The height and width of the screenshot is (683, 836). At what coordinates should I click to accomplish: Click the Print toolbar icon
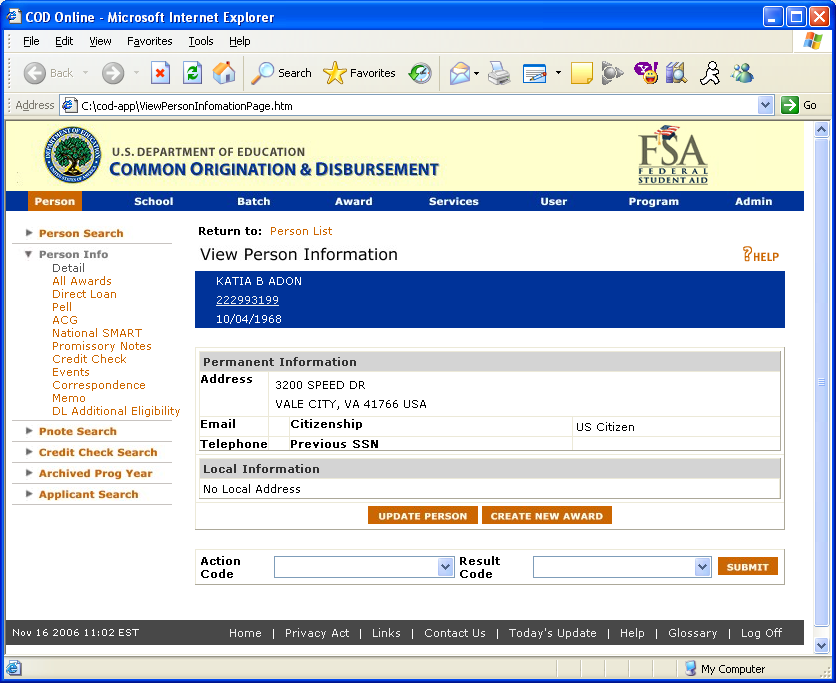(499, 73)
